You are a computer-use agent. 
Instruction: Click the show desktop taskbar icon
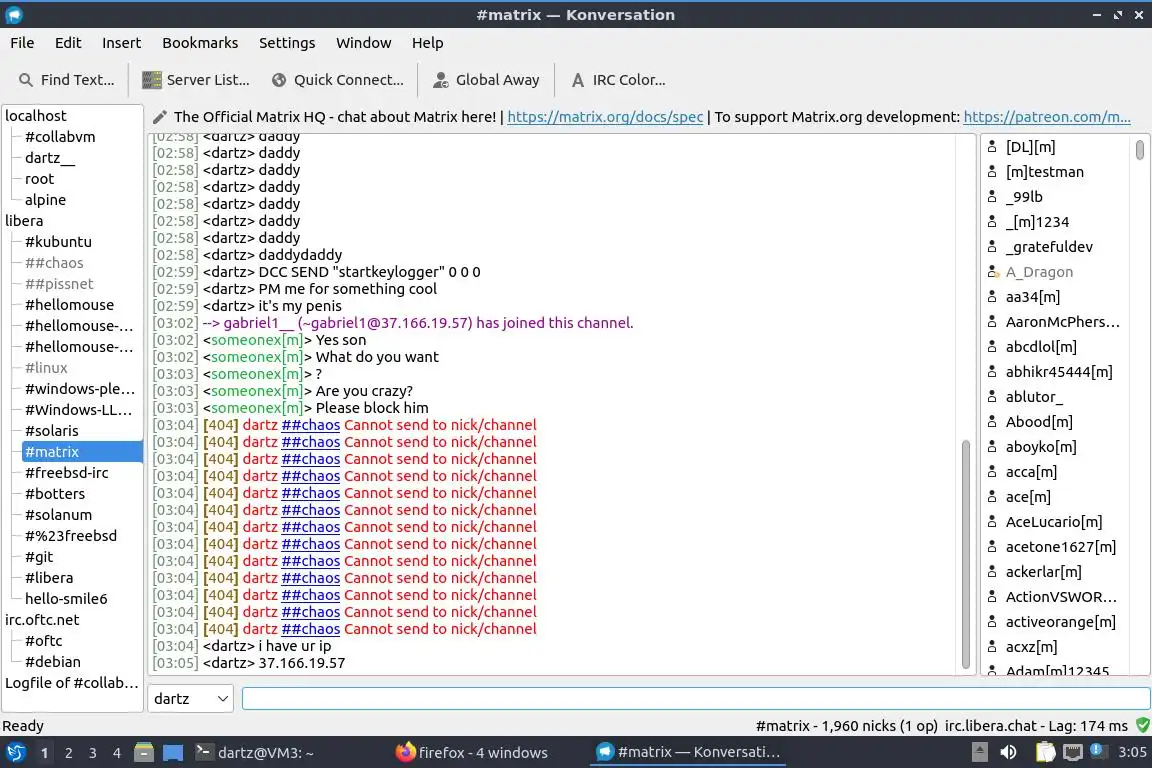click(x=173, y=753)
